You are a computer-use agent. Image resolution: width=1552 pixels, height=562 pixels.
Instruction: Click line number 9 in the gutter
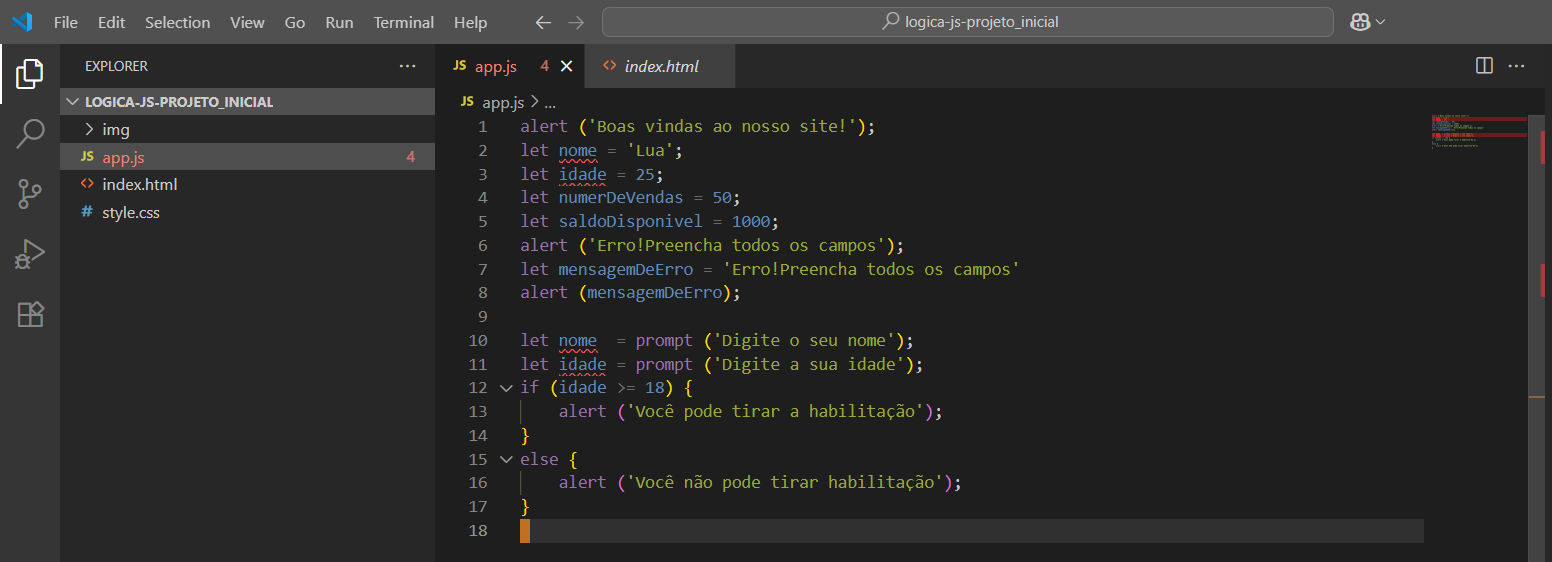coord(483,317)
